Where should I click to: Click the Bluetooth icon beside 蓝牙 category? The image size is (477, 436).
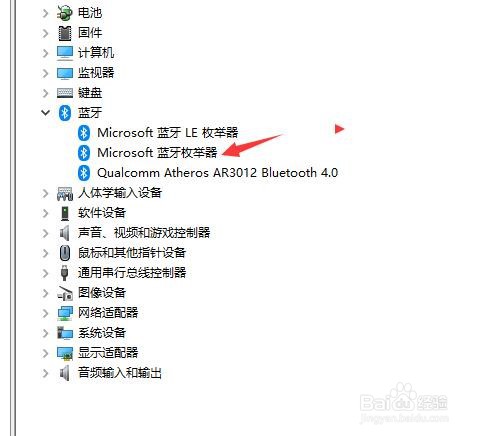tap(65, 113)
